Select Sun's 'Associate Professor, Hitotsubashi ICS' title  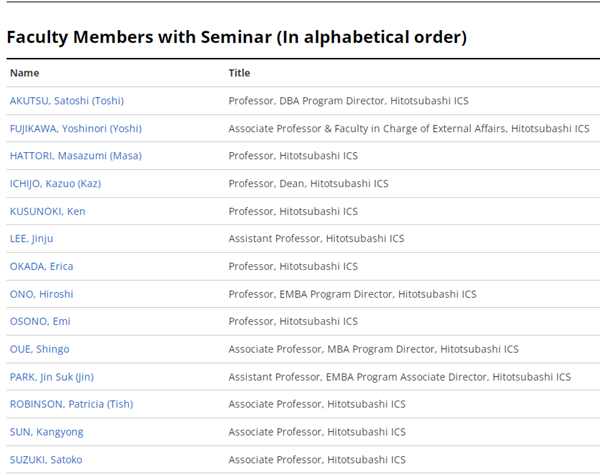(x=317, y=432)
